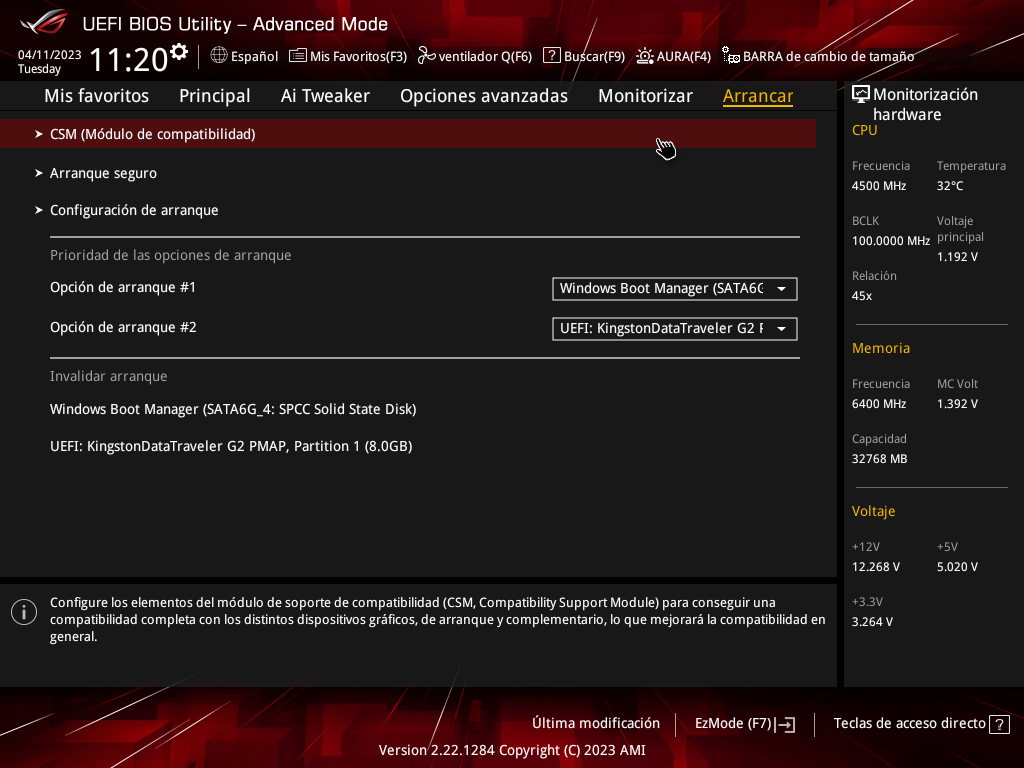Open Opción de arranque #1 dropdown
Screen dimensions: 1024x768
click(675, 289)
